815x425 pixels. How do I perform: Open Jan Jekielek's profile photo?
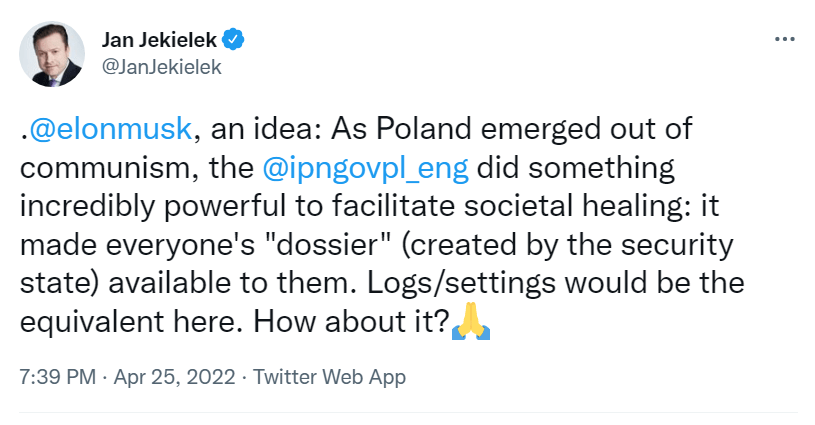point(52,53)
